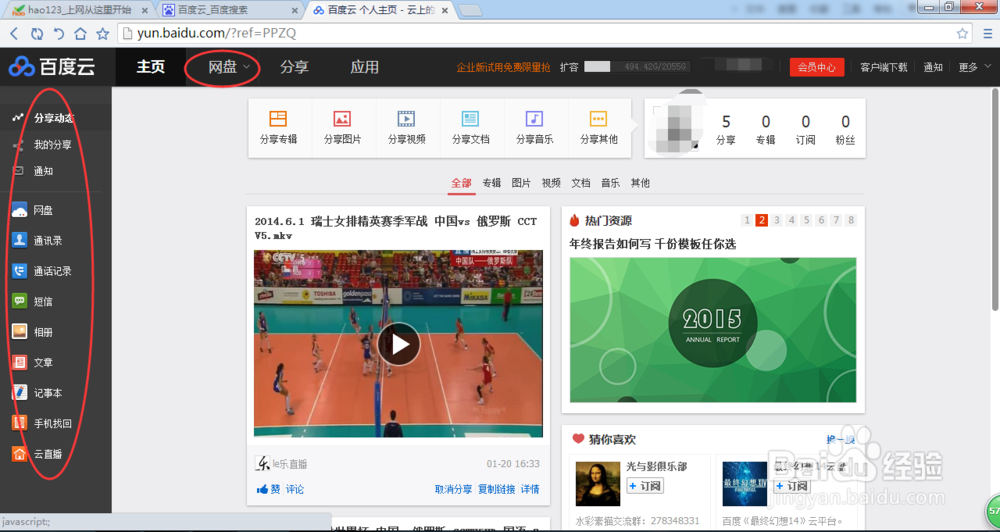The image size is (1000, 532).
Task: Subscribe to 光与影俱乐部 with 订阅
Action: [x=645, y=486]
